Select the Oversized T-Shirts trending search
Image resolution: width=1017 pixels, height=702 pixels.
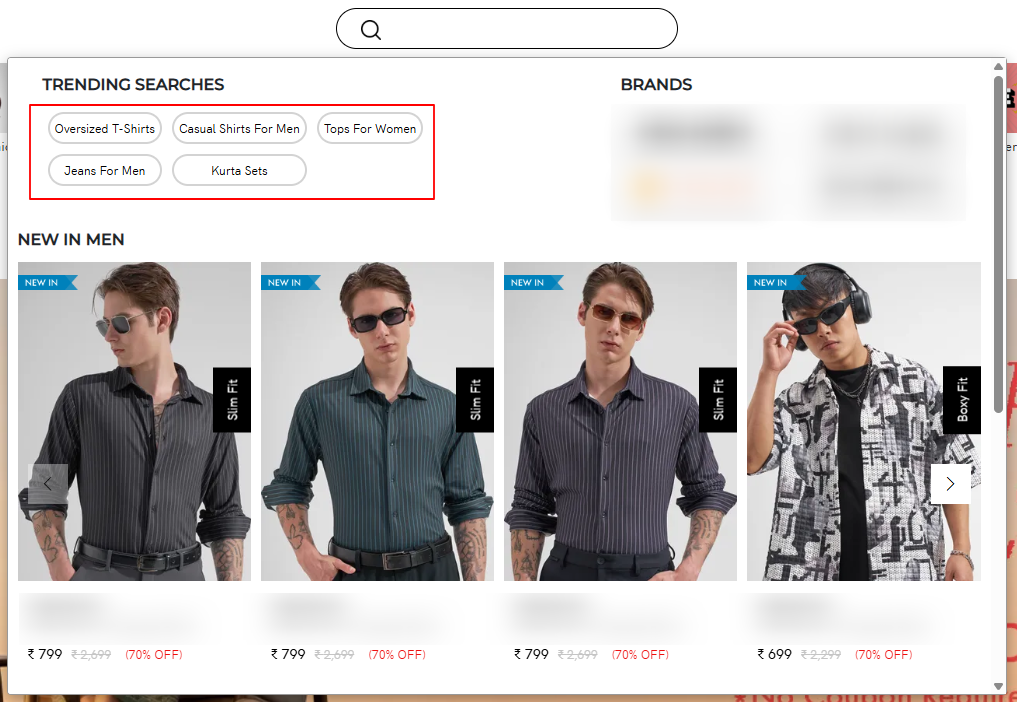point(105,129)
